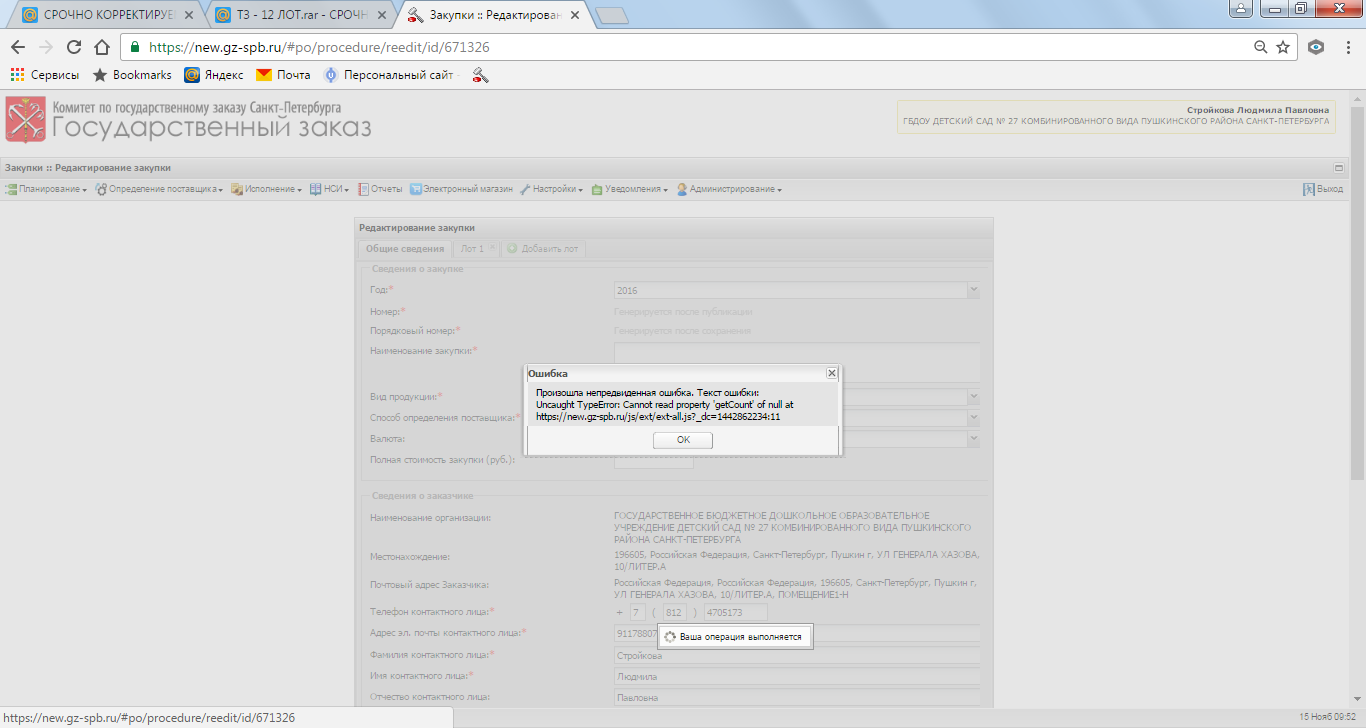Close the Ошибка dialog with X
This screenshot has width=1366, height=728.
pyautogui.click(x=831, y=373)
